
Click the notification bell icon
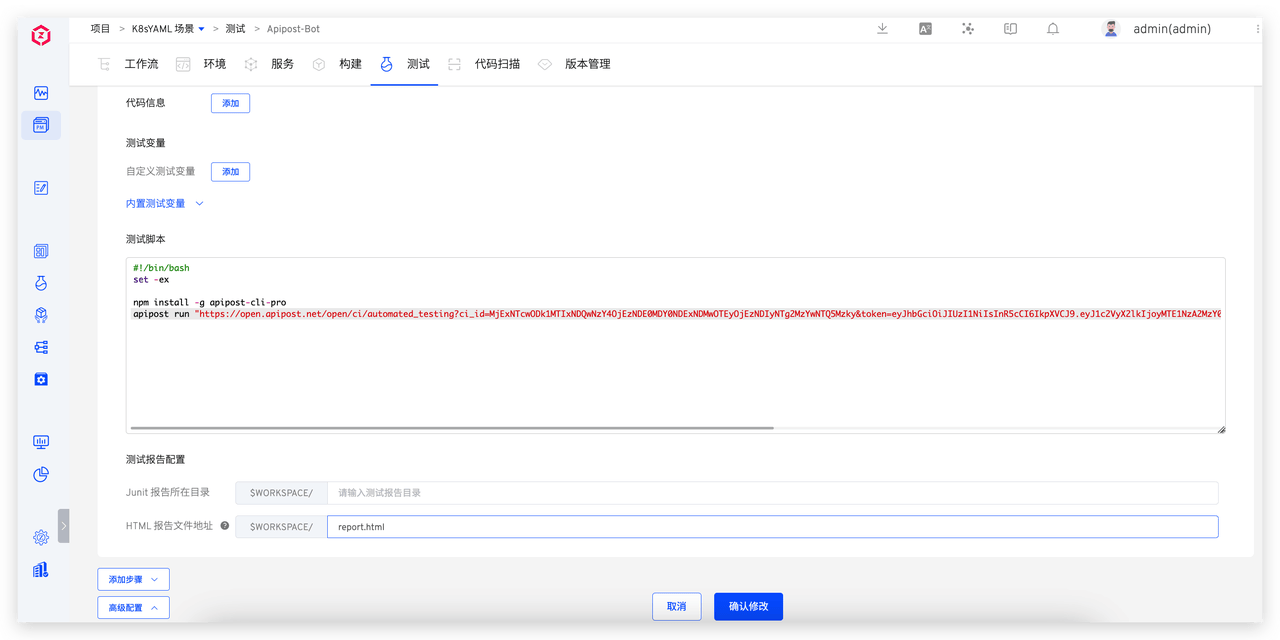(1053, 29)
